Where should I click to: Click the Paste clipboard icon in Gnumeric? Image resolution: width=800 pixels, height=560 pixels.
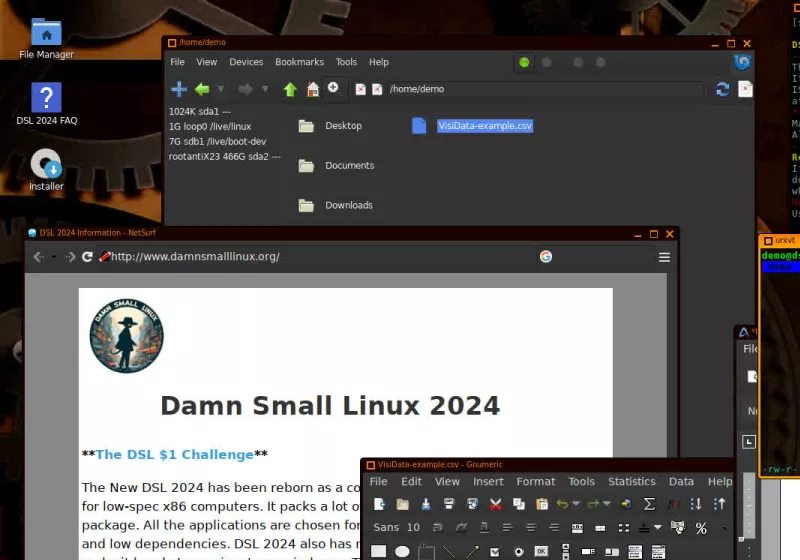[x=542, y=504]
